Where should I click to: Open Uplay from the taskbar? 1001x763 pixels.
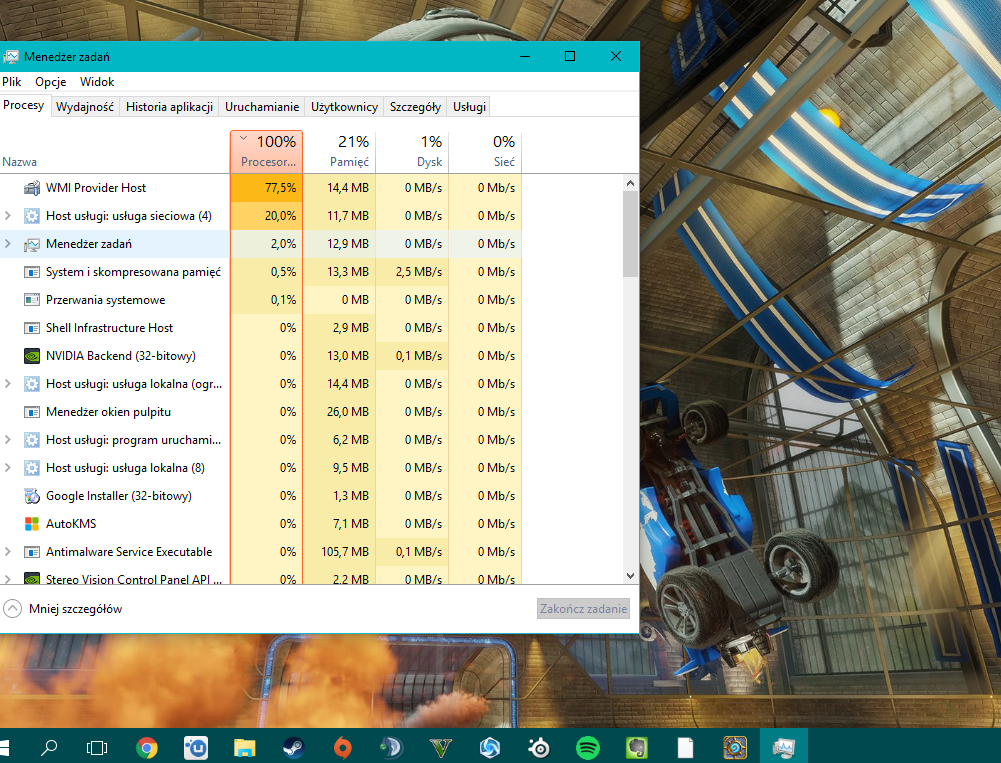(196, 747)
